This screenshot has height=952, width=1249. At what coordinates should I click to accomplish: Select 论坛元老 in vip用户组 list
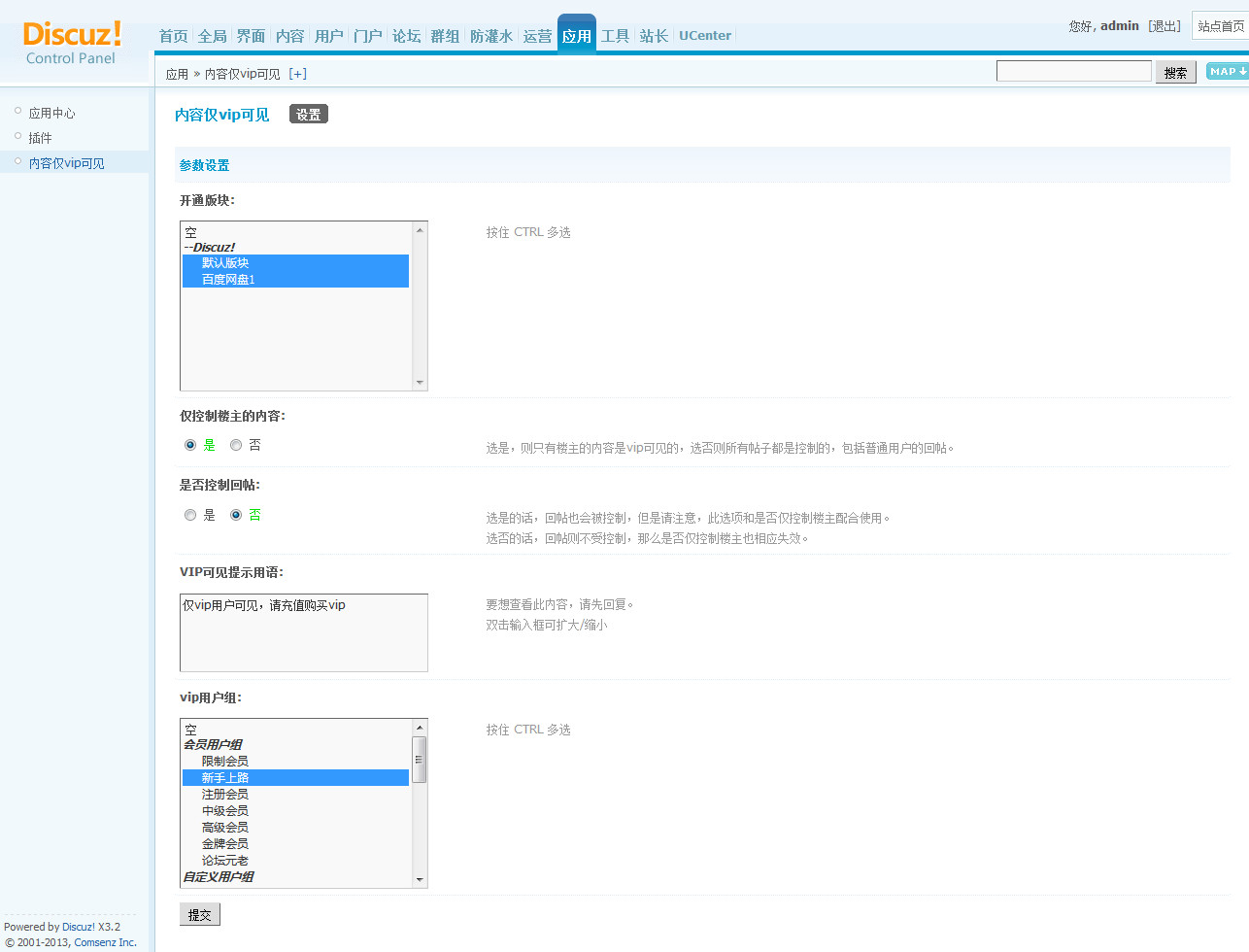[295, 861]
